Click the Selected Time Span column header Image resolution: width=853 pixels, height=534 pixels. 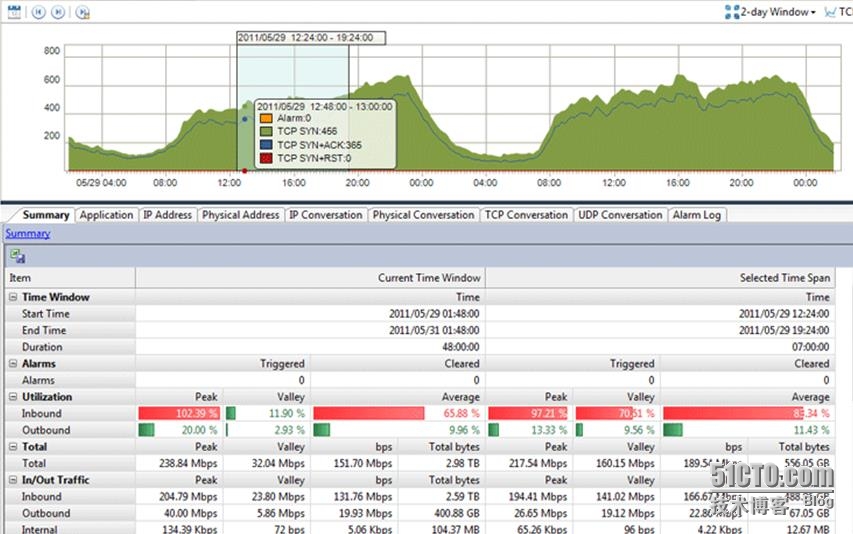coord(659,278)
